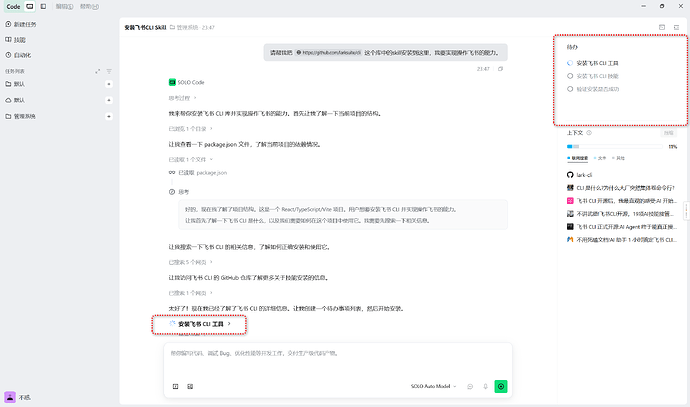
Task: Open the github.com link in the user message
Action: point(329,53)
